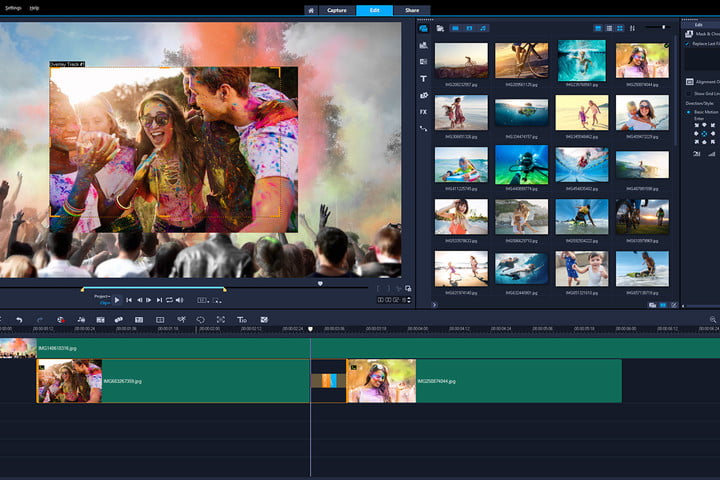Select the transition between the overlay clips
Screen dimensions: 720x480
[328, 381]
